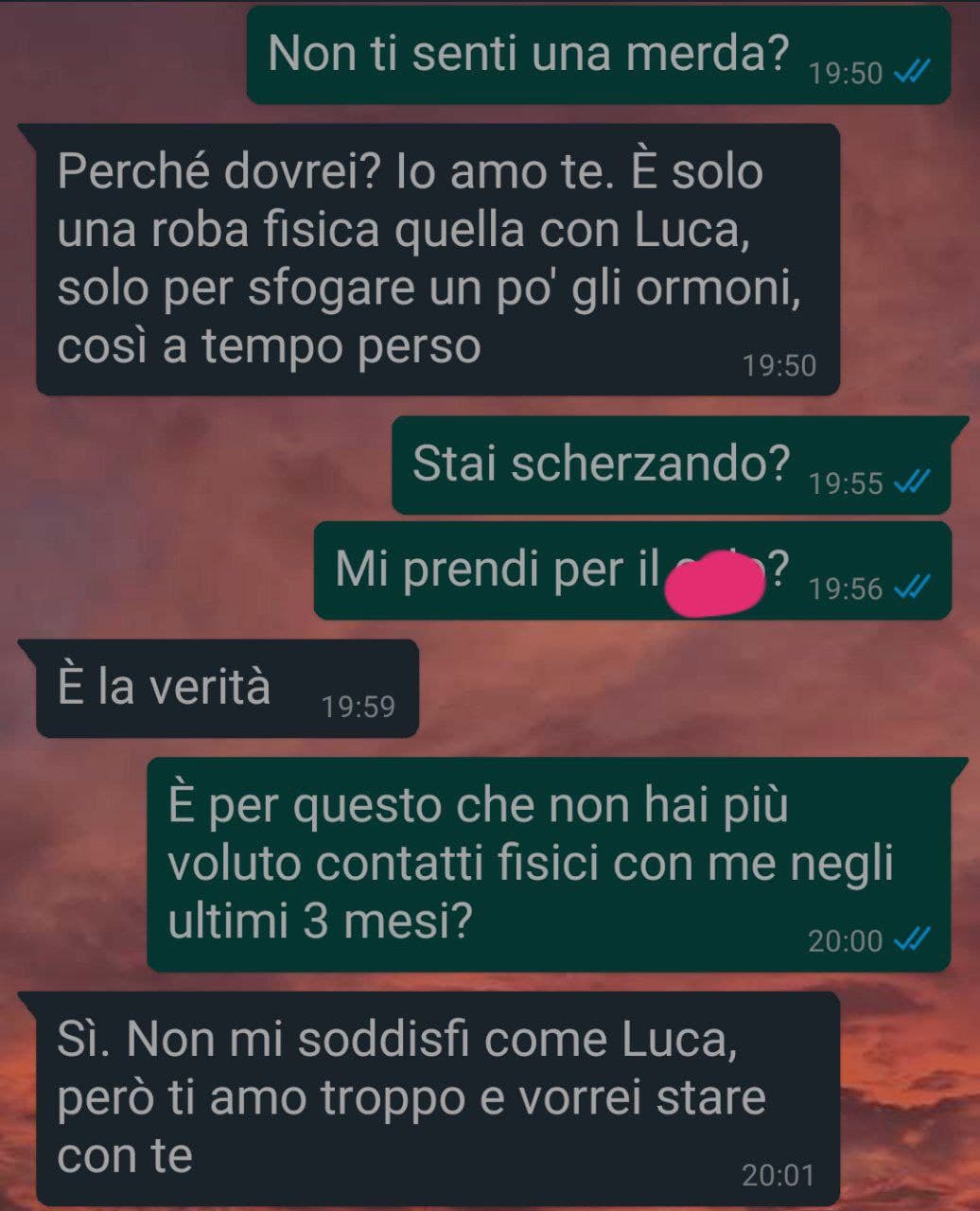Click 'ultimi 3 mesi?' text line
Viewport: 980px width, 1211px height.
(x=319, y=922)
